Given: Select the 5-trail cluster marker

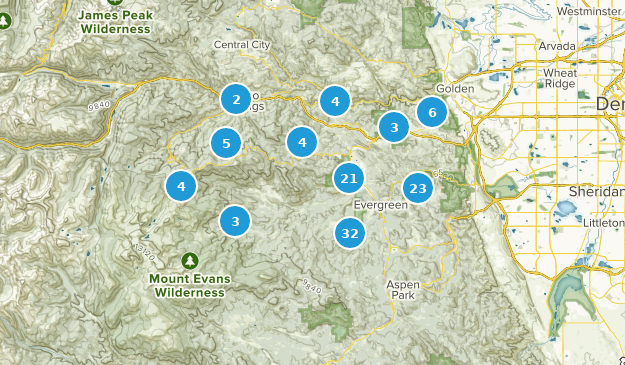Looking at the screenshot, I should pyautogui.click(x=226, y=143).
